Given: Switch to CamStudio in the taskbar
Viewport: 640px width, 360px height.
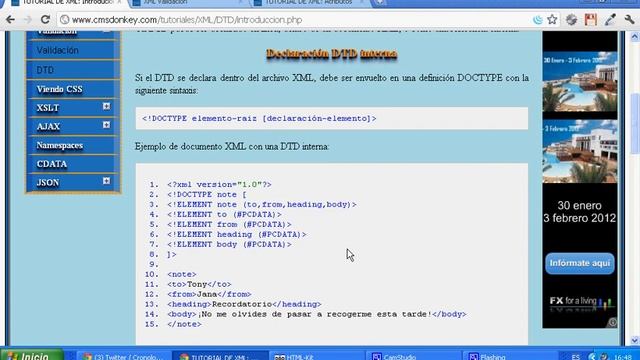Looking at the screenshot, I should point(413,356).
